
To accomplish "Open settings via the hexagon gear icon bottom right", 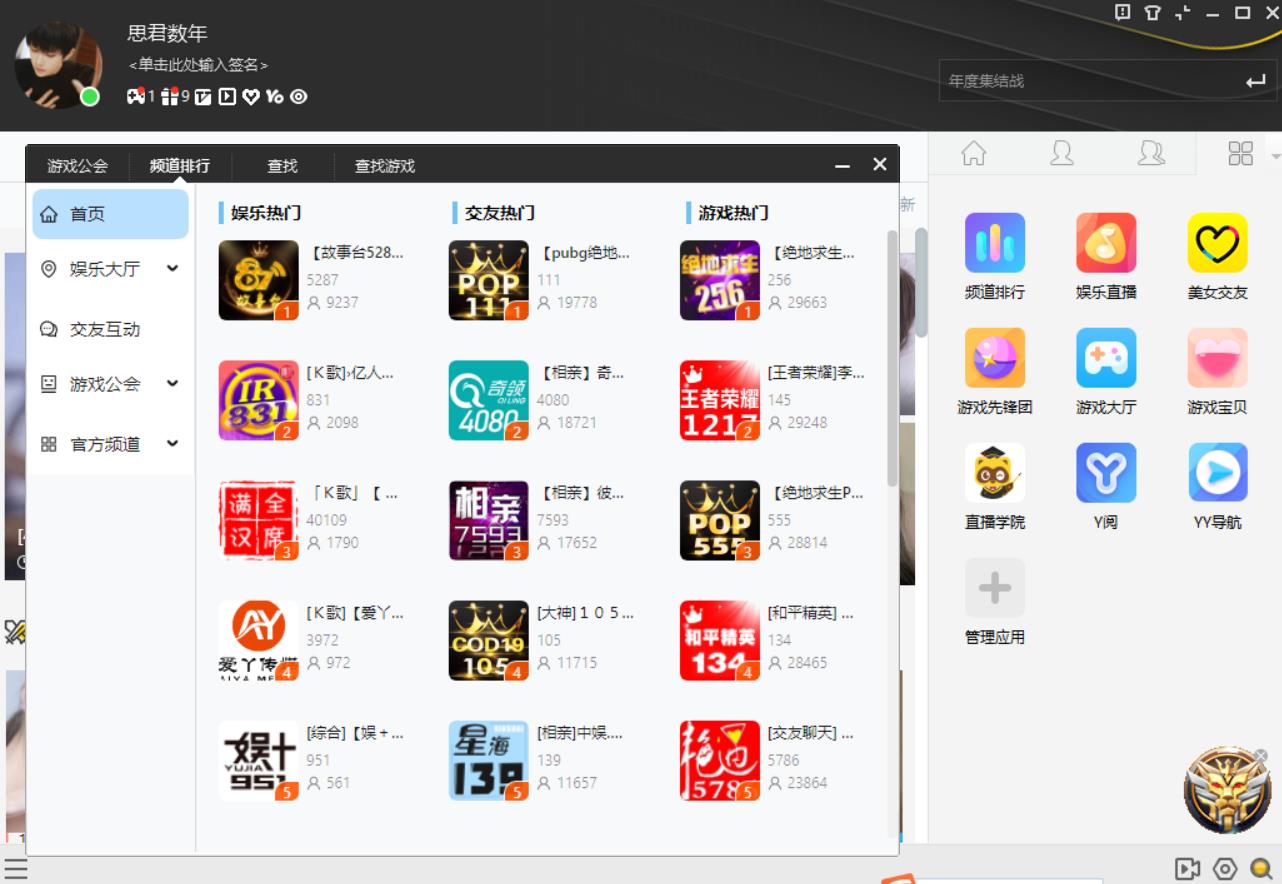I will pyautogui.click(x=1225, y=868).
